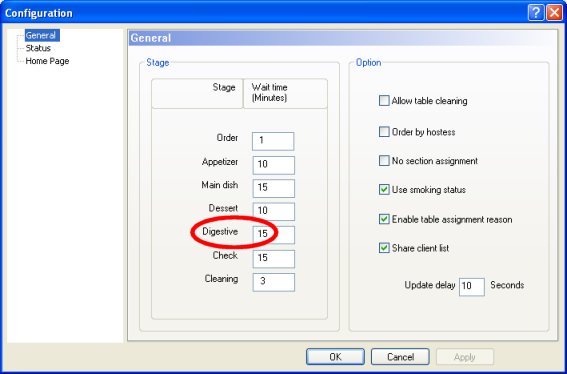Click the Seconds unit label

click(507, 285)
